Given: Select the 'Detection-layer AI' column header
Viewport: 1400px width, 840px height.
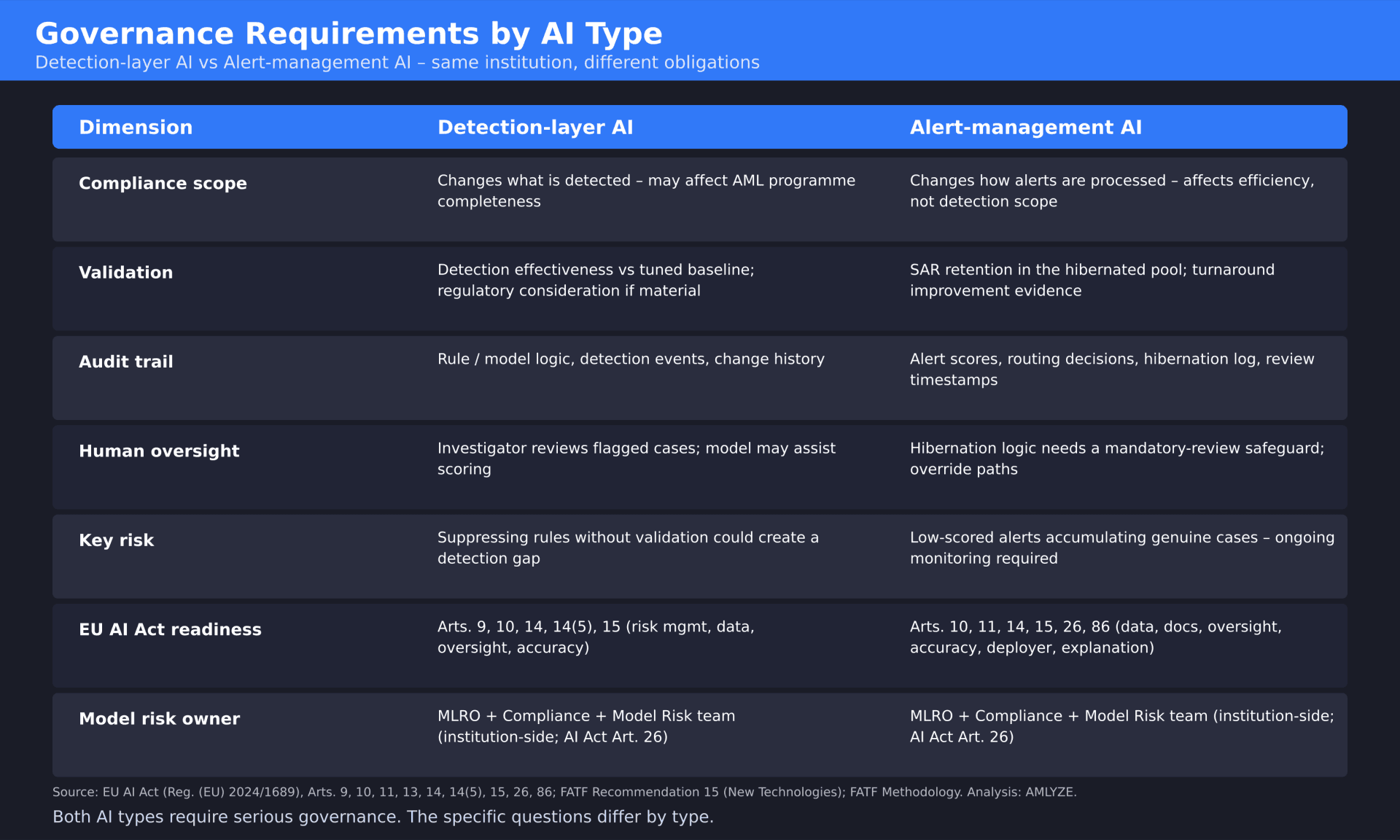Looking at the screenshot, I should [x=535, y=128].
